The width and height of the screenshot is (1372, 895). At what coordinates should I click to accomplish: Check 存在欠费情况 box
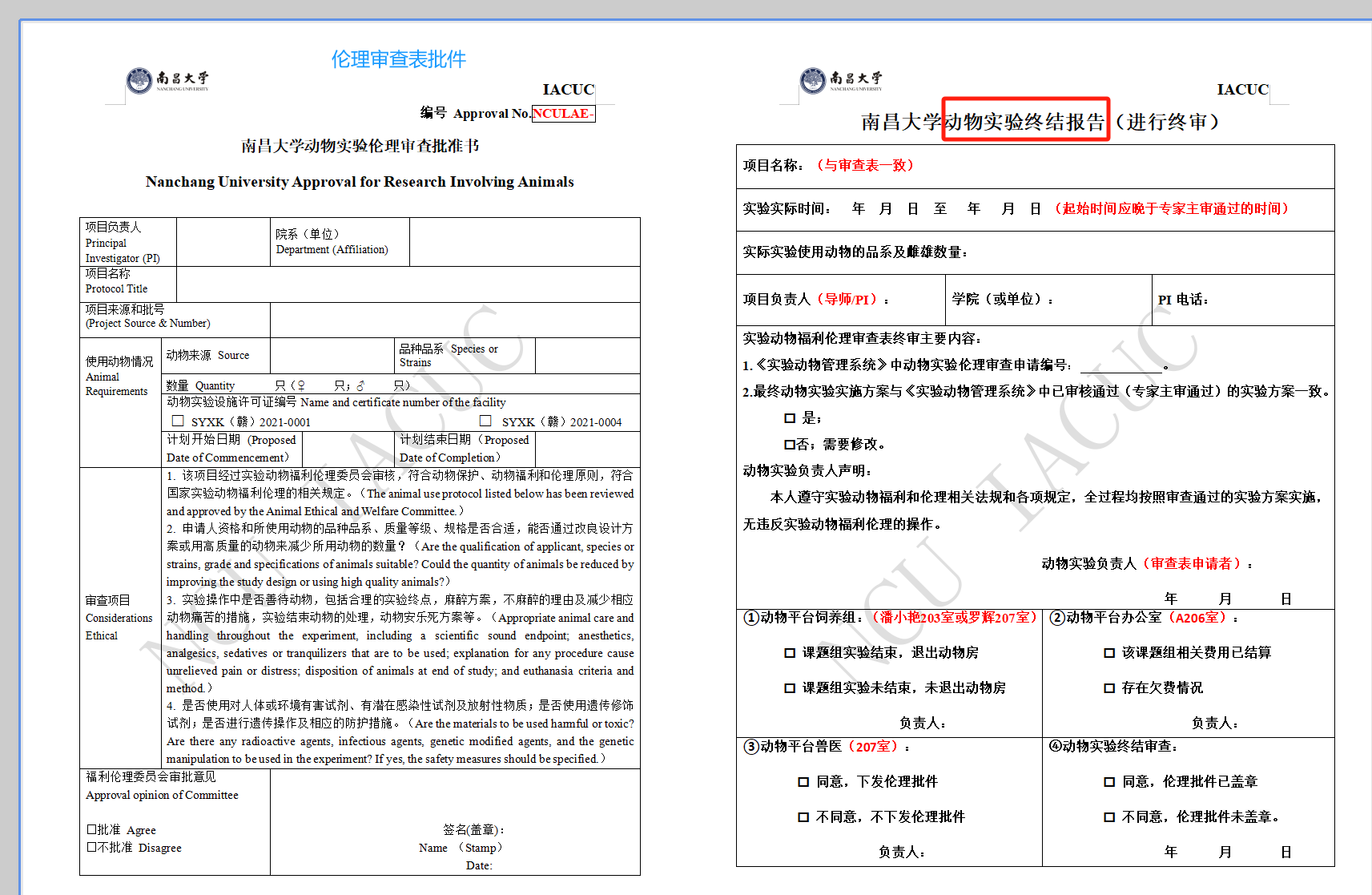[x=1109, y=688]
